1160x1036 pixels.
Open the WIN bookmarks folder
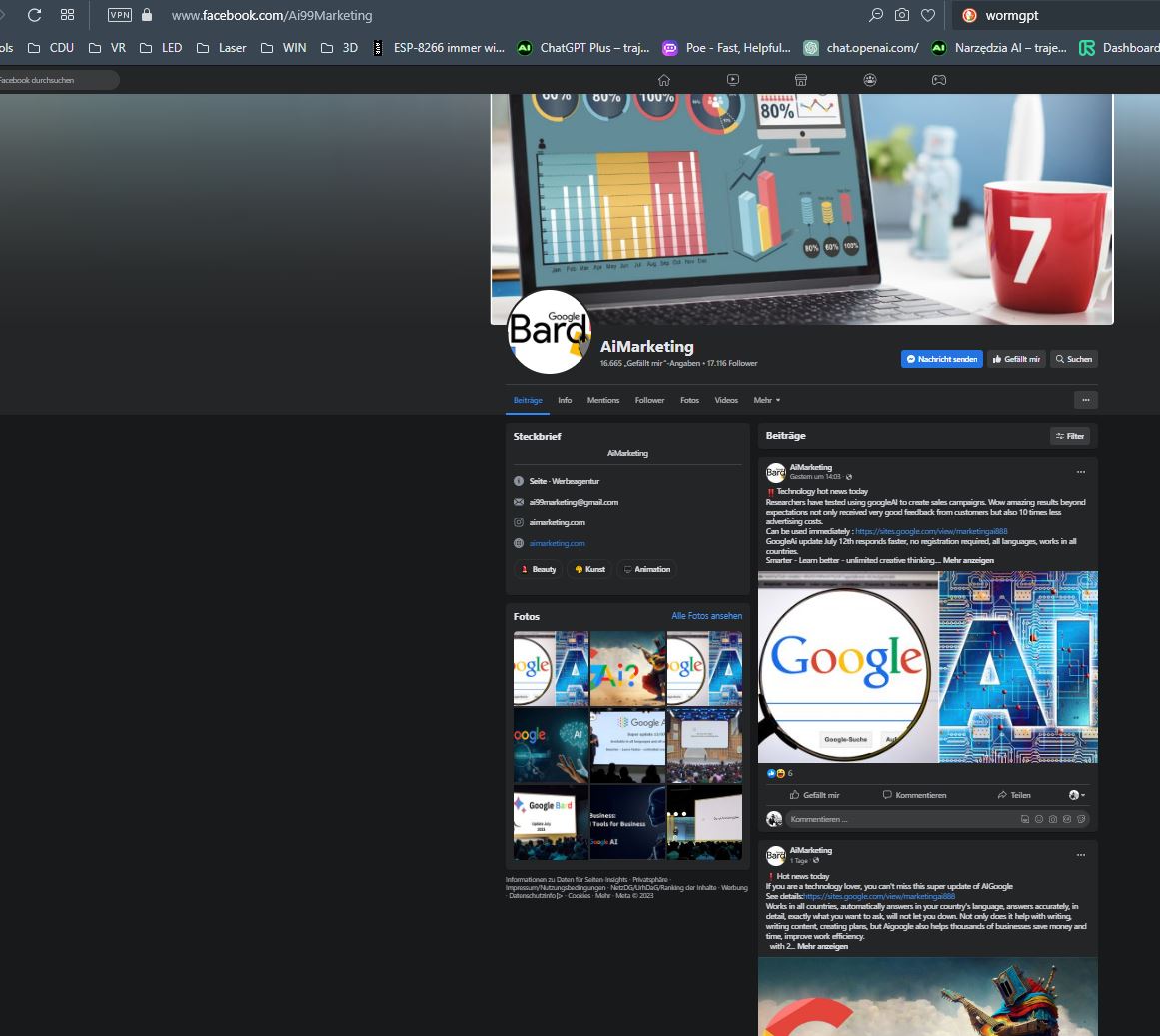click(x=284, y=48)
